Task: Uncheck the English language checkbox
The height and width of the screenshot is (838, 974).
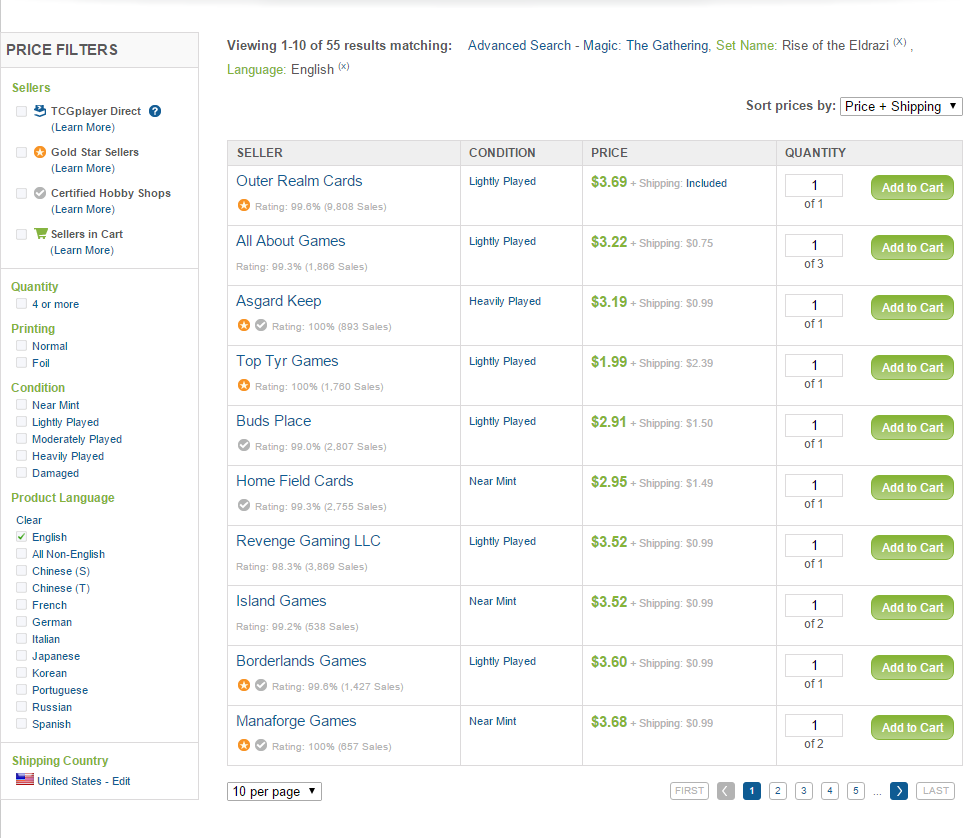Action: click(x=22, y=536)
